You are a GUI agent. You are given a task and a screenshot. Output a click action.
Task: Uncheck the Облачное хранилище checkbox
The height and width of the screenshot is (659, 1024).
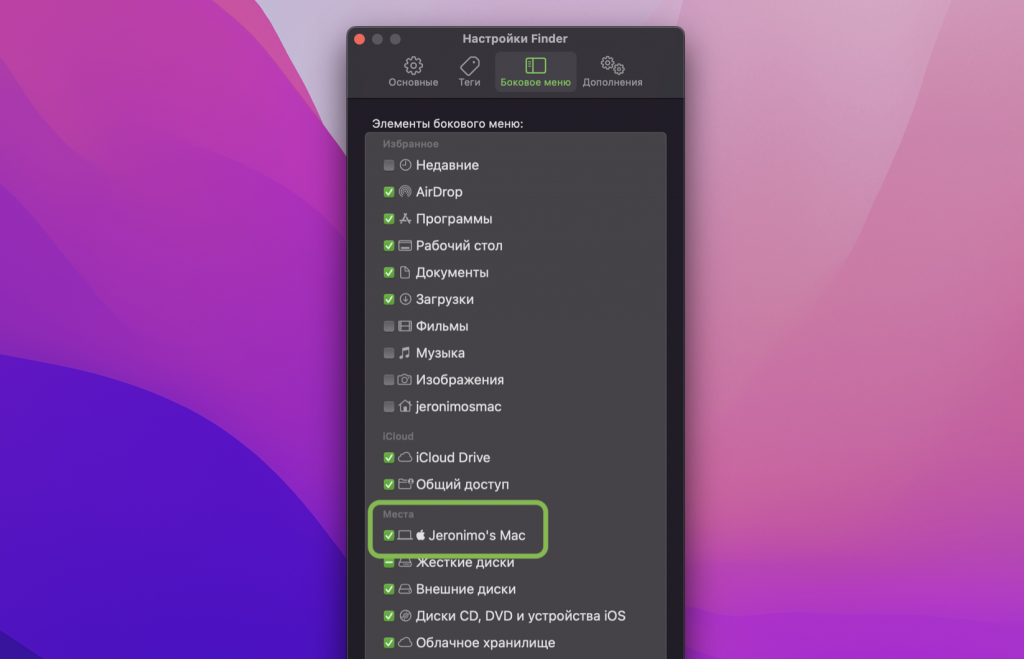click(x=389, y=643)
